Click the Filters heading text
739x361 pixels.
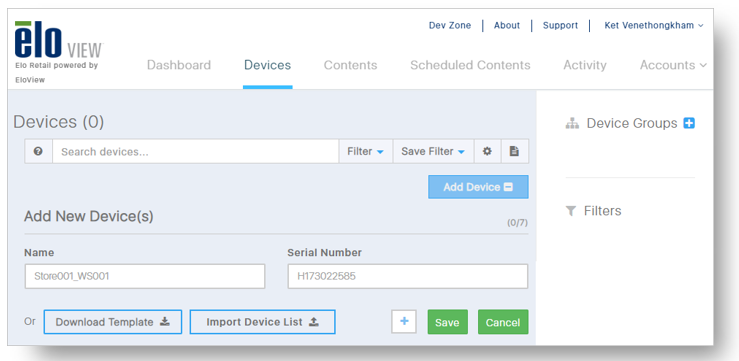pyautogui.click(x=602, y=211)
